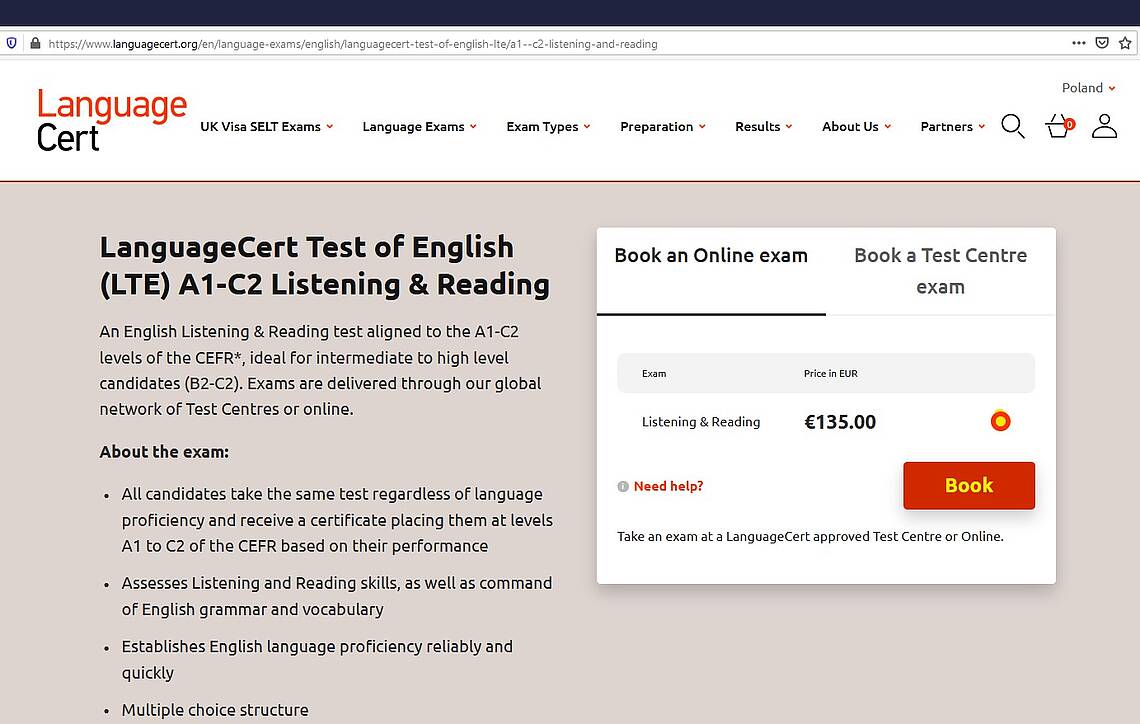The height and width of the screenshot is (724, 1140).
Task: Expand the Preparation menu
Action: 663,126
